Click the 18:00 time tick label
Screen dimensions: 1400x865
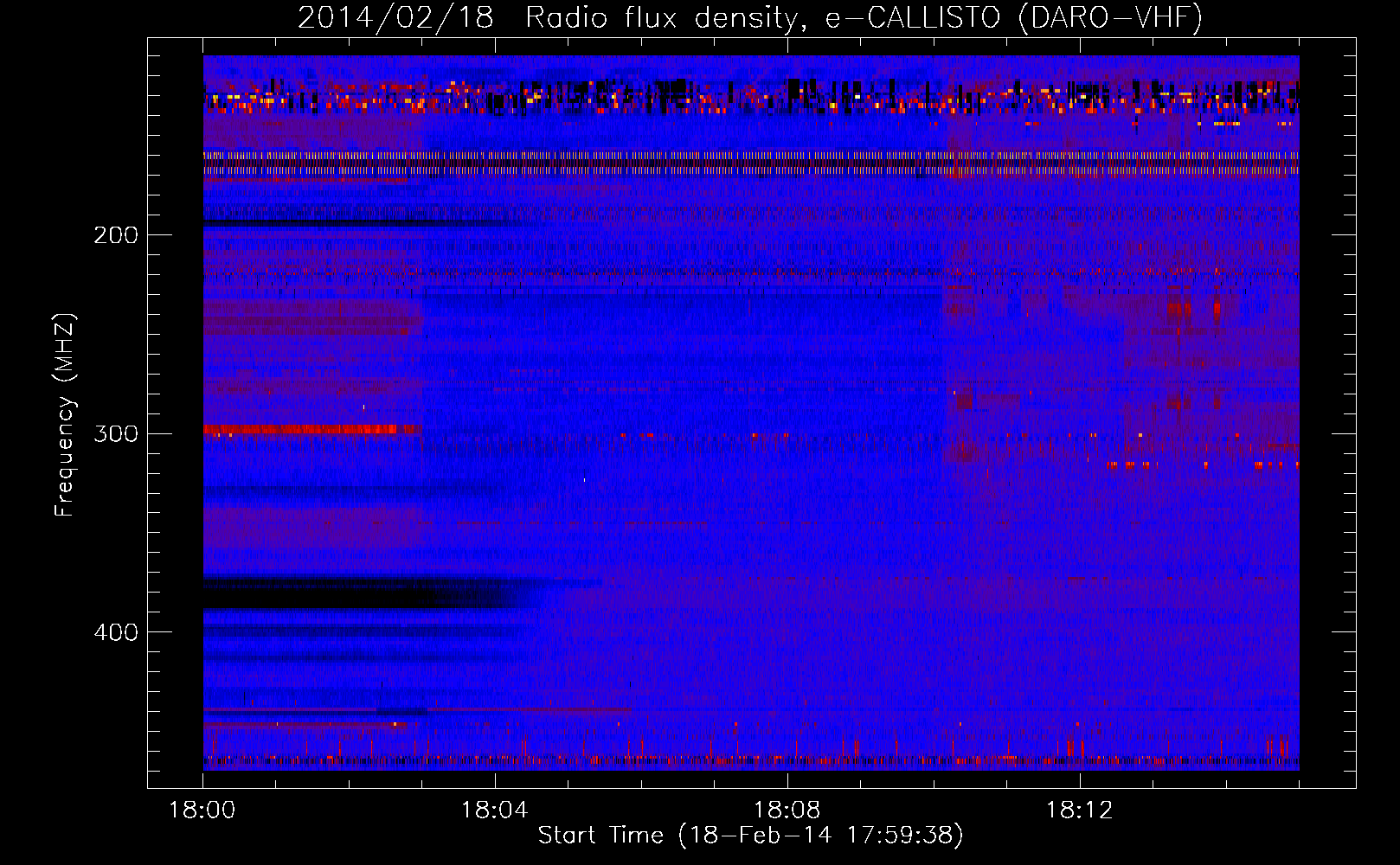(x=202, y=810)
